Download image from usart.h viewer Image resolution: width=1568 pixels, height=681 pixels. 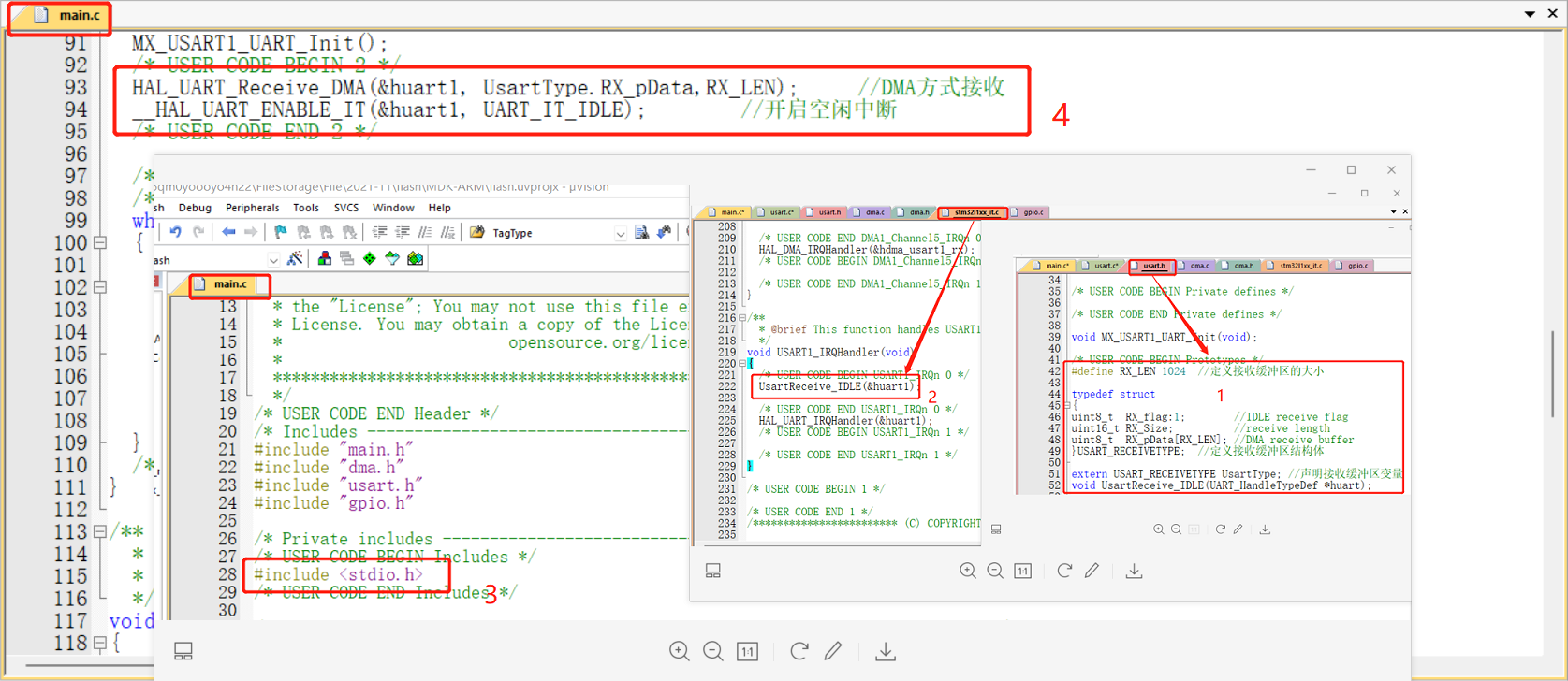[1265, 529]
